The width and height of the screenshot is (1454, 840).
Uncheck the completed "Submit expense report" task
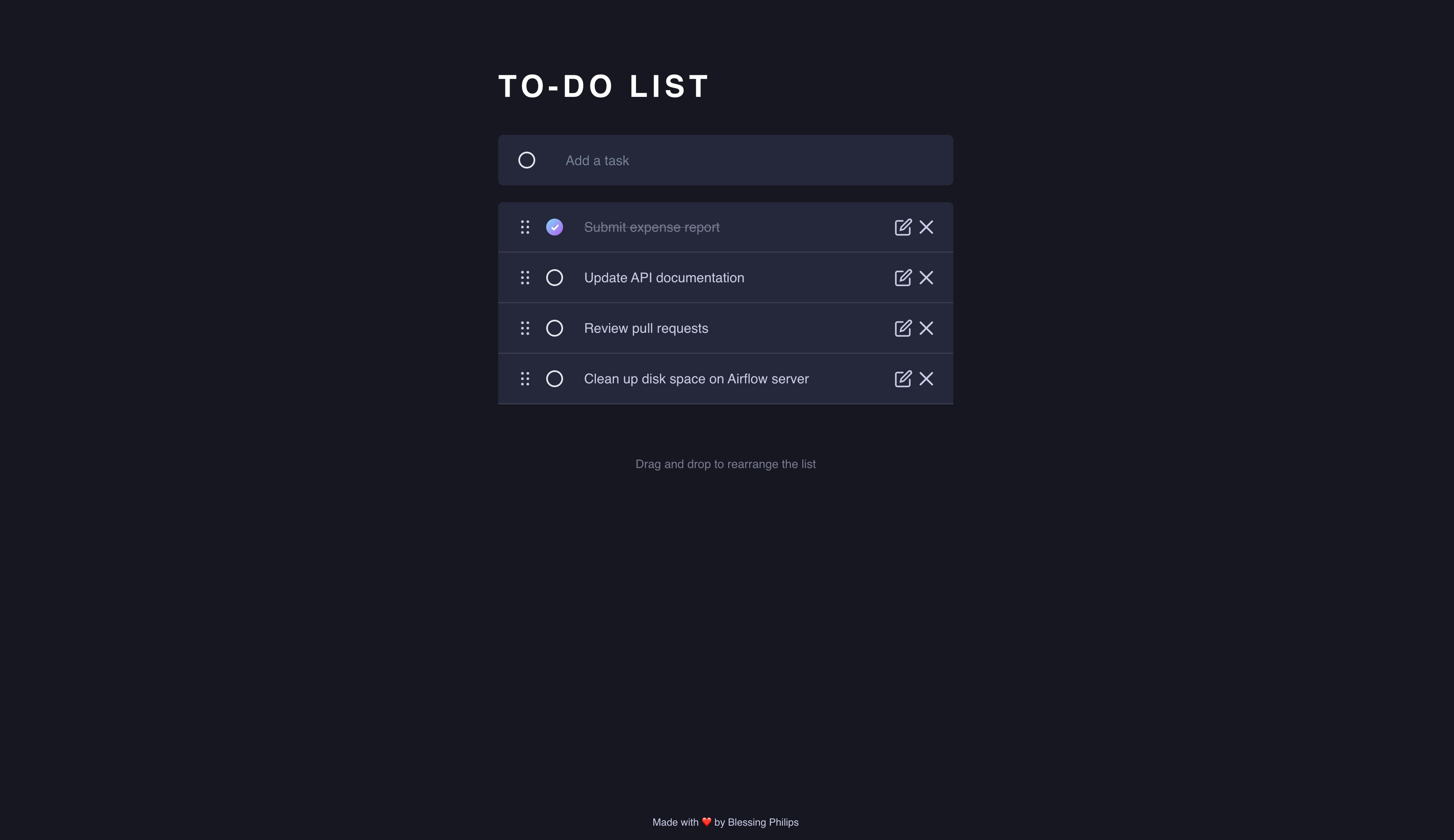coord(555,227)
